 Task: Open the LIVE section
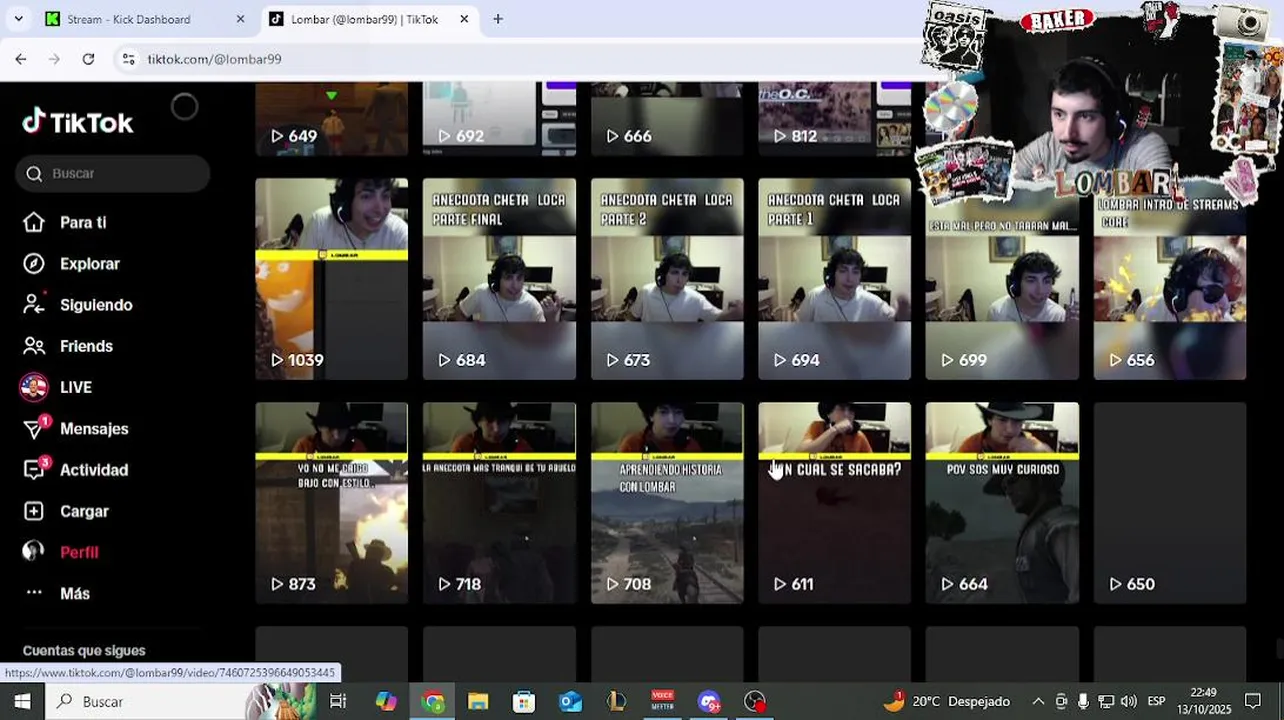coord(76,387)
